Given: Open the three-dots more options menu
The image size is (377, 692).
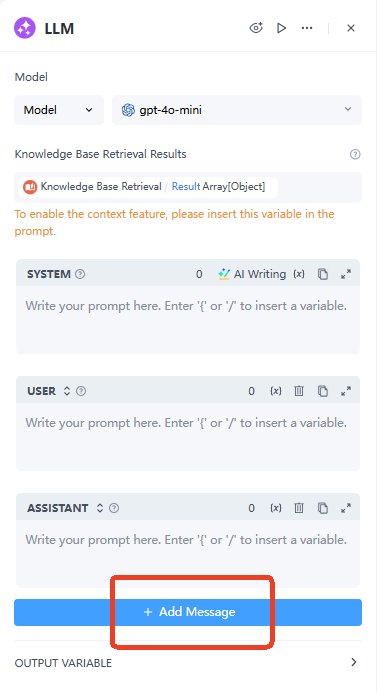Looking at the screenshot, I should (307, 28).
